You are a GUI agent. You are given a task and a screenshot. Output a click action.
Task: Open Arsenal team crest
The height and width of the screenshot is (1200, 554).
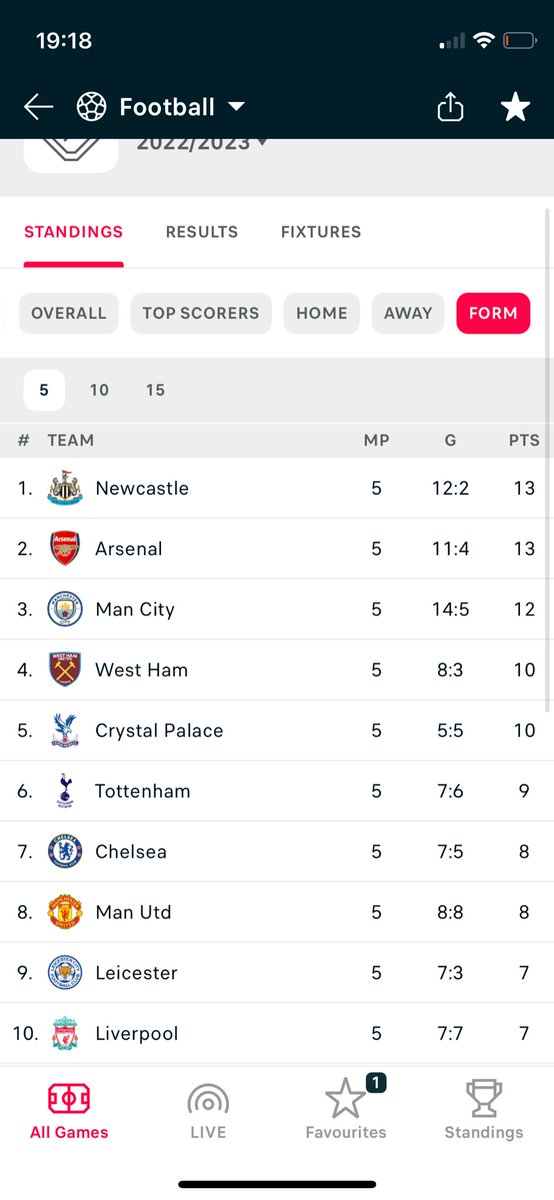(65, 549)
